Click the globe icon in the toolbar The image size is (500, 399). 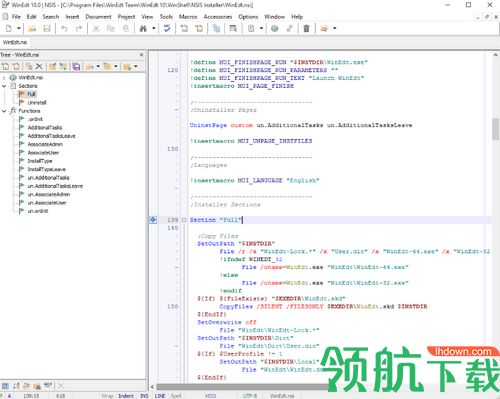click(x=275, y=29)
